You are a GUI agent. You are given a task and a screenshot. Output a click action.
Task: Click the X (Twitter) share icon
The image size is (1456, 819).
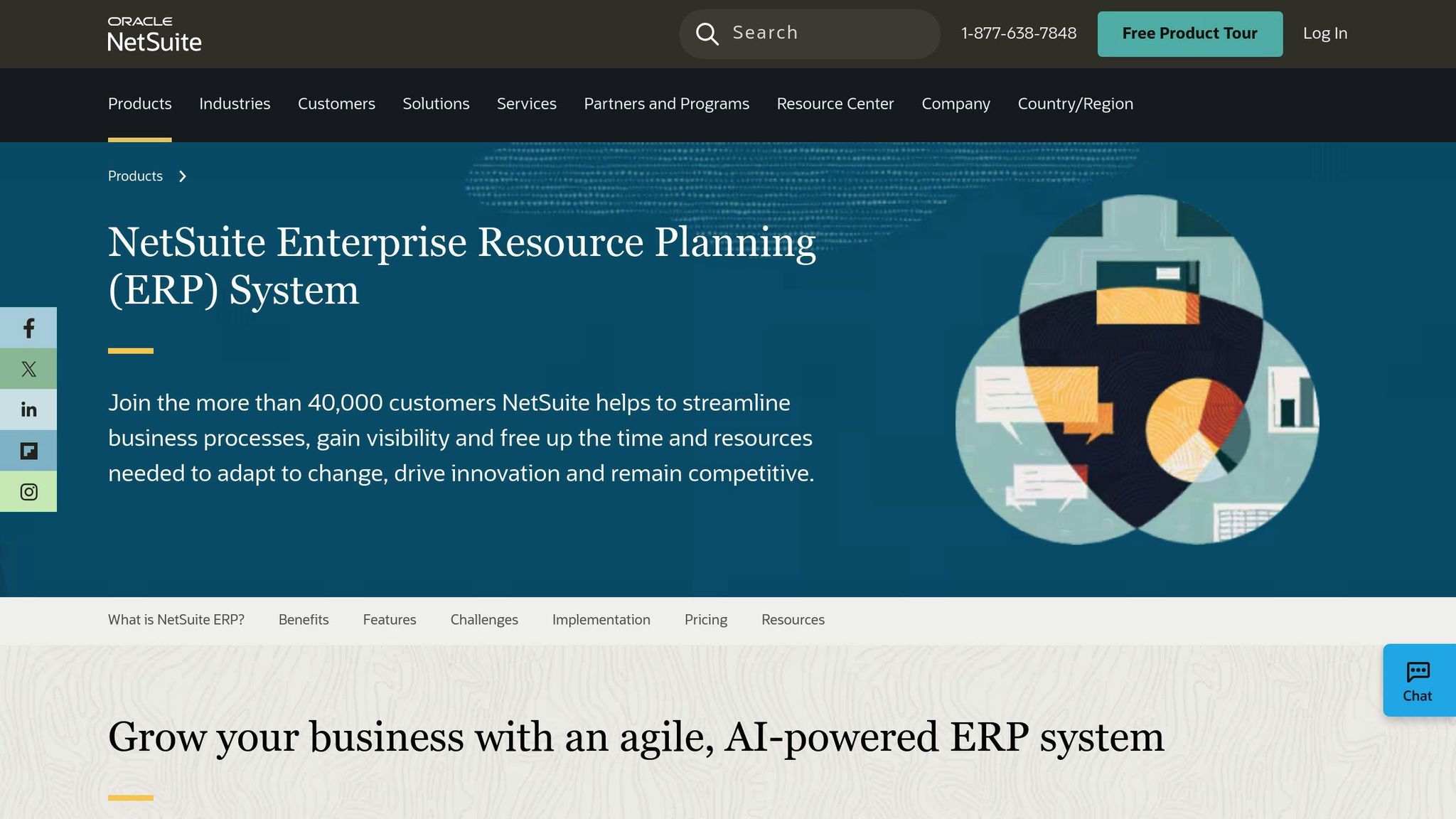pyautogui.click(x=28, y=368)
